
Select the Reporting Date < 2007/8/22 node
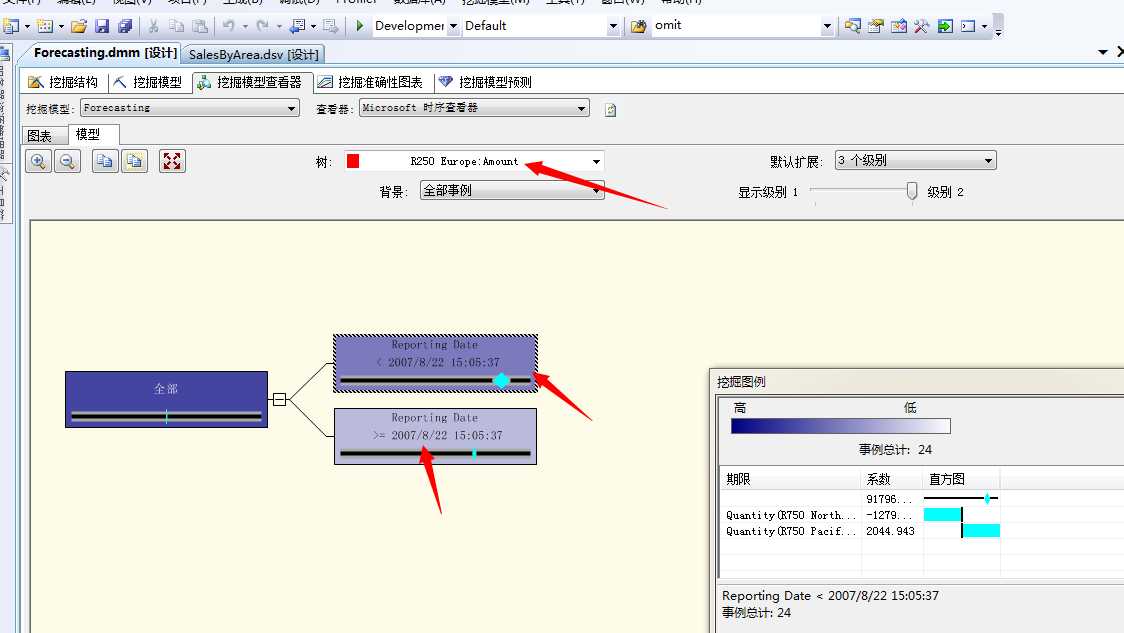435,363
